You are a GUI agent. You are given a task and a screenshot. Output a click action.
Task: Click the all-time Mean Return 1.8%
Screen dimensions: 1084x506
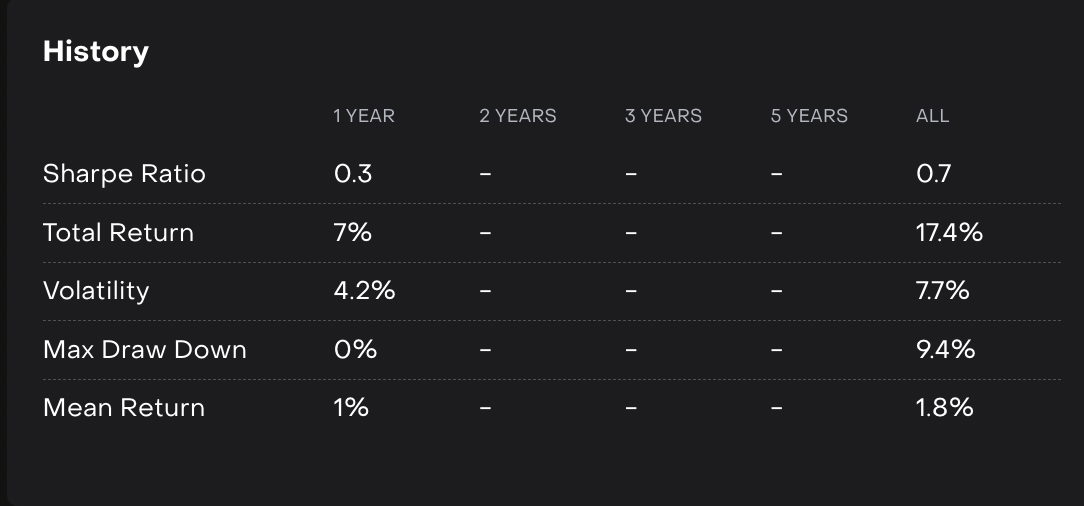pyautogui.click(x=944, y=408)
